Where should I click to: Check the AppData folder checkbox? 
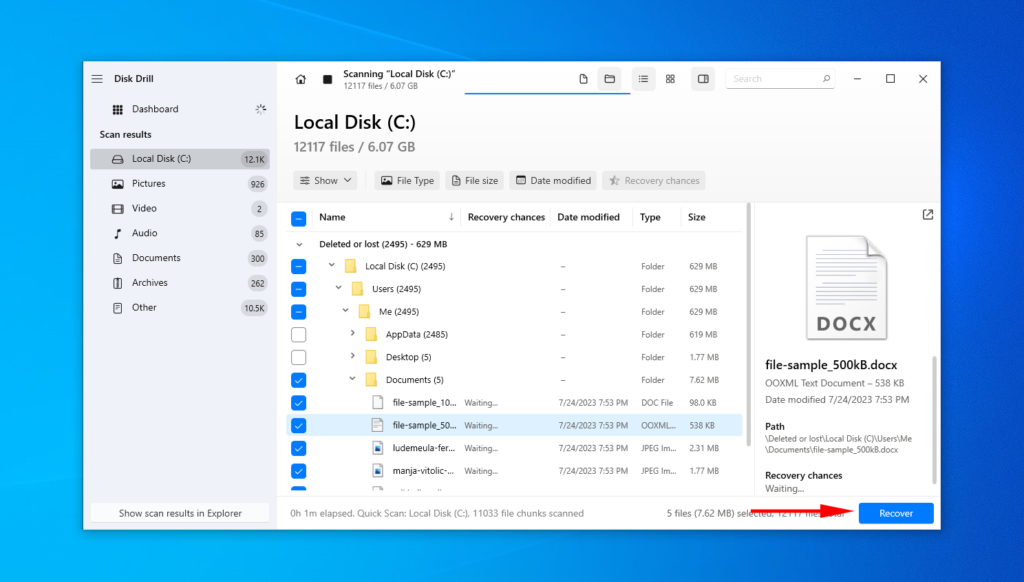(298, 334)
